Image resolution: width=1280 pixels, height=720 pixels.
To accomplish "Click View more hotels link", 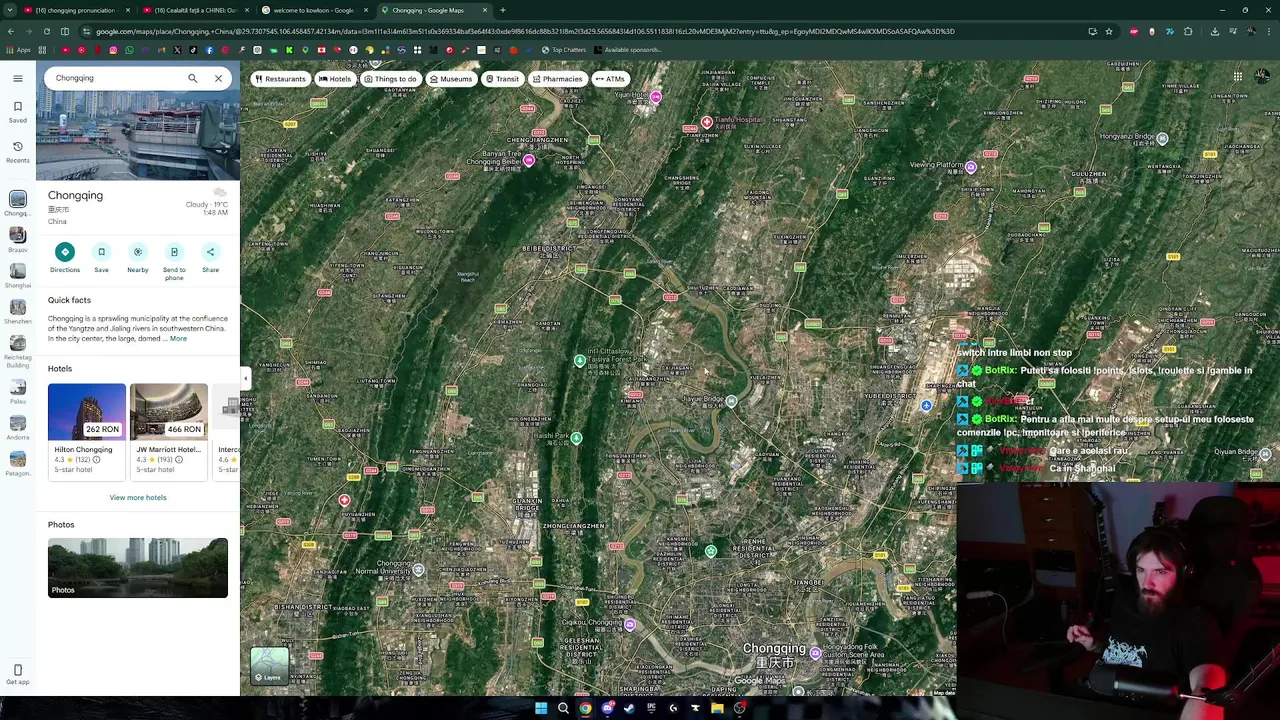I will (138, 497).
